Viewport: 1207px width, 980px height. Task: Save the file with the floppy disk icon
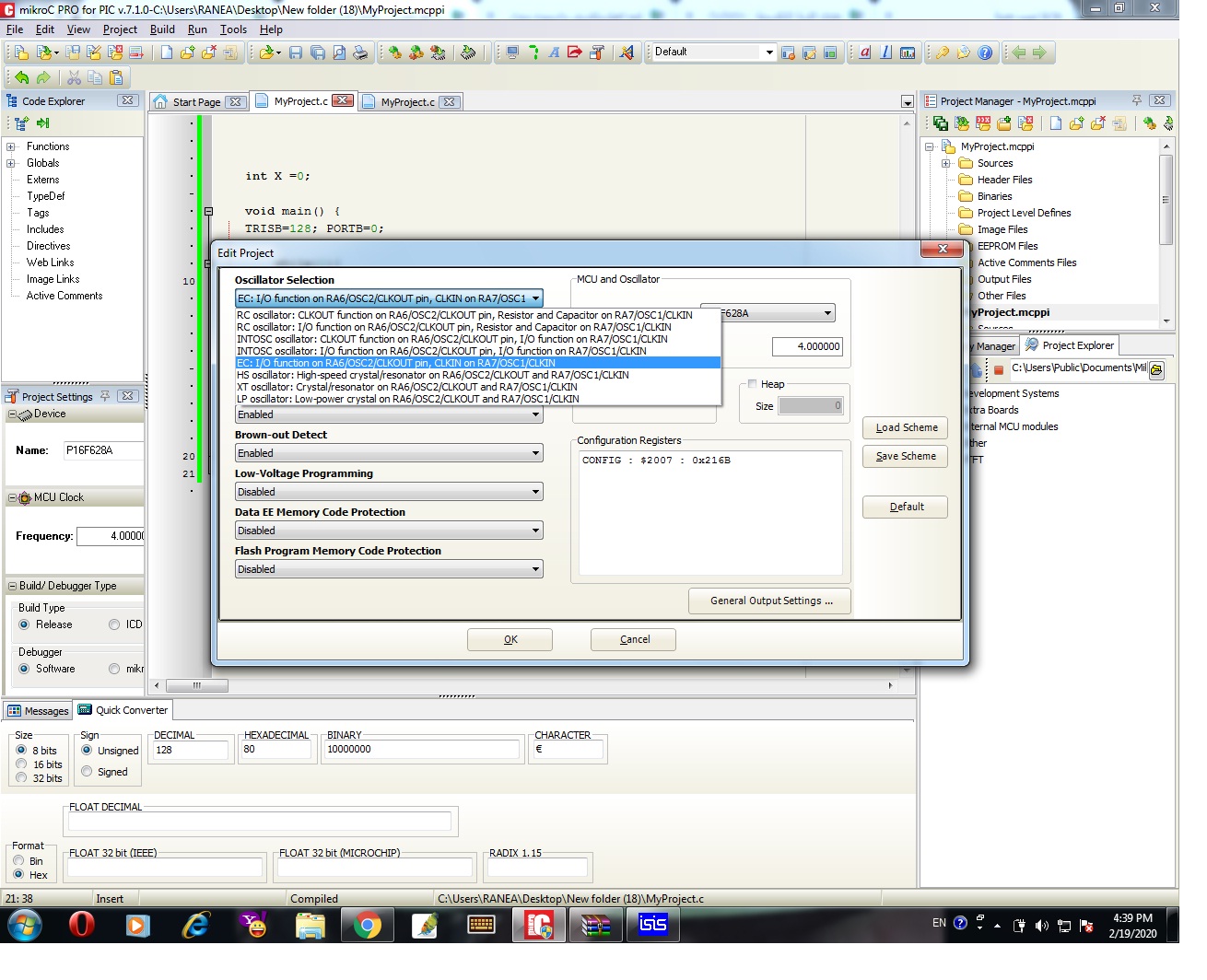click(x=296, y=52)
